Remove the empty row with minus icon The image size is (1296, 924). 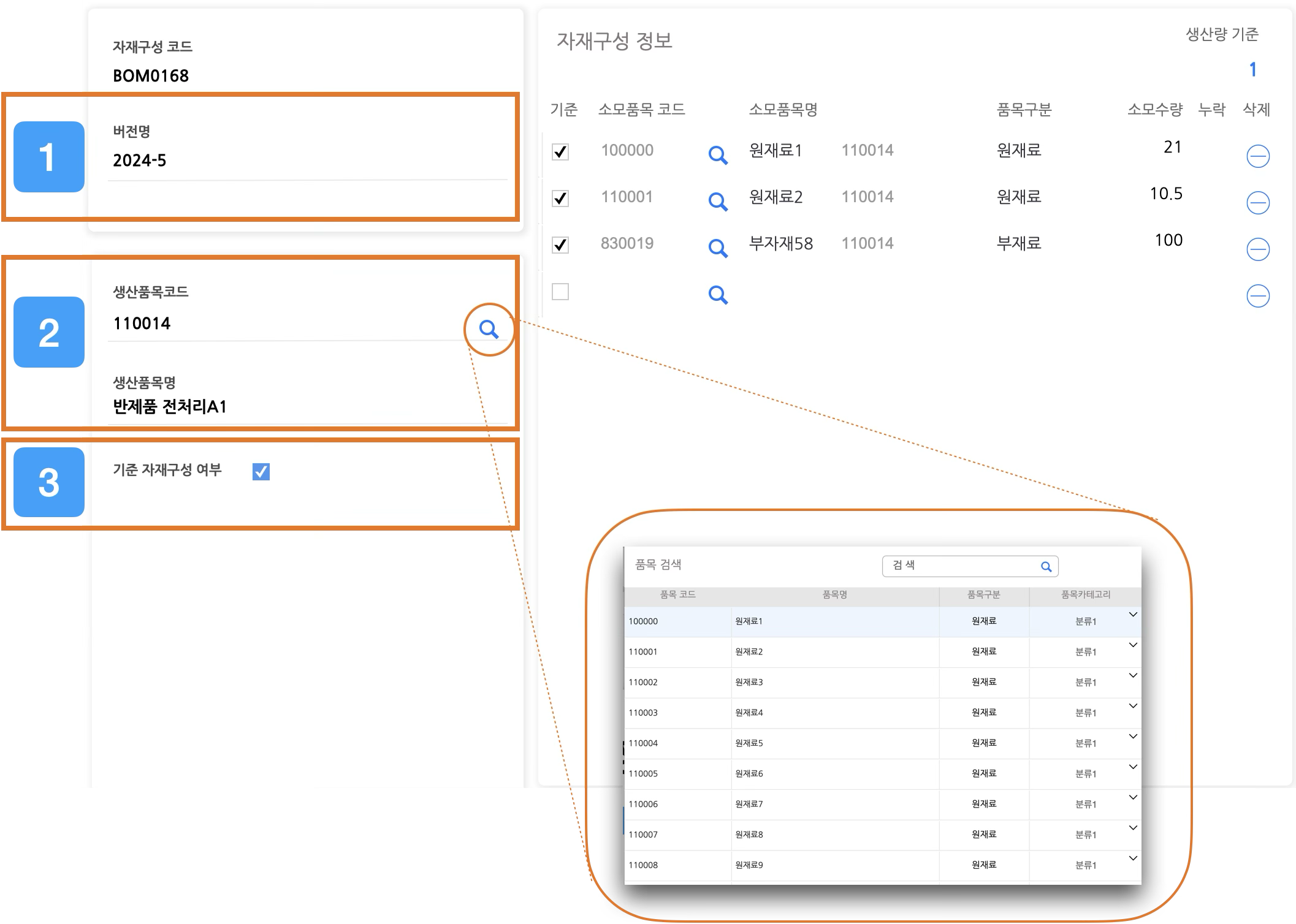[x=1257, y=296]
